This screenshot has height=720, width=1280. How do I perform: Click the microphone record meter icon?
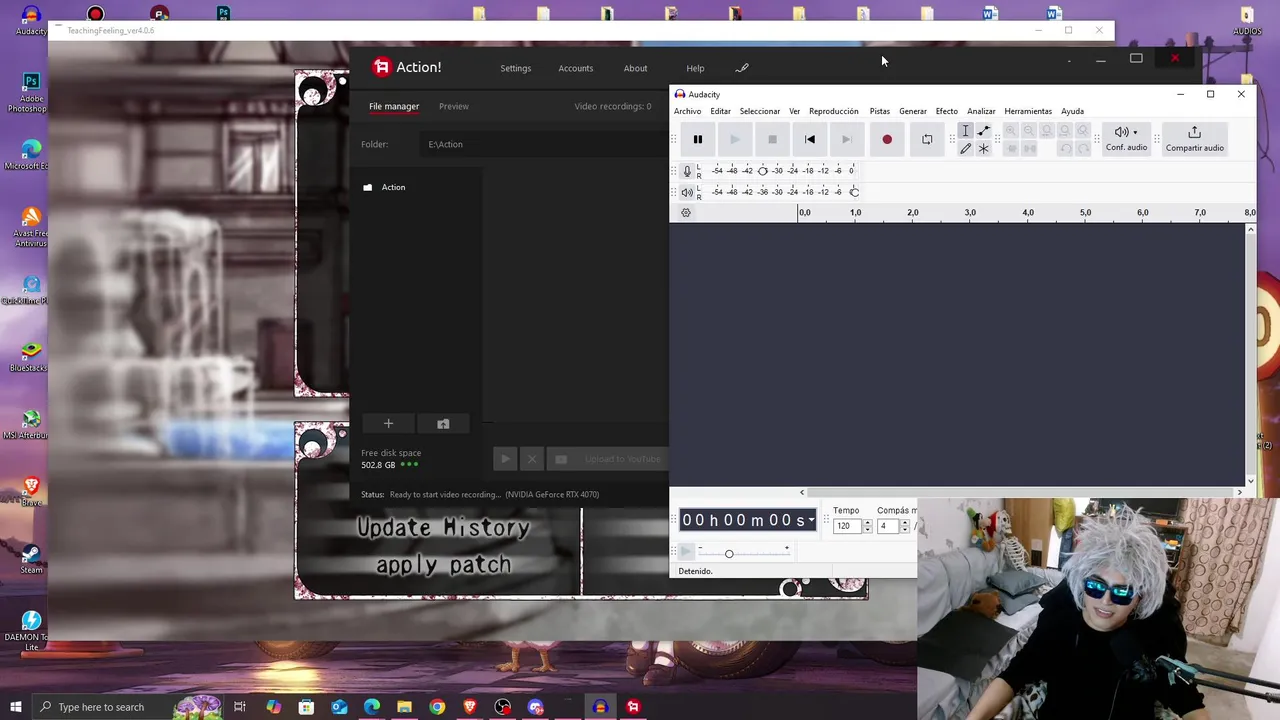pyautogui.click(x=687, y=171)
